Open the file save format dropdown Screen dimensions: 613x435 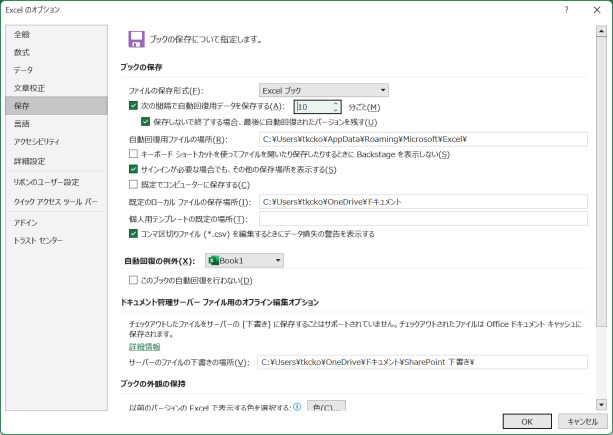tap(324, 90)
